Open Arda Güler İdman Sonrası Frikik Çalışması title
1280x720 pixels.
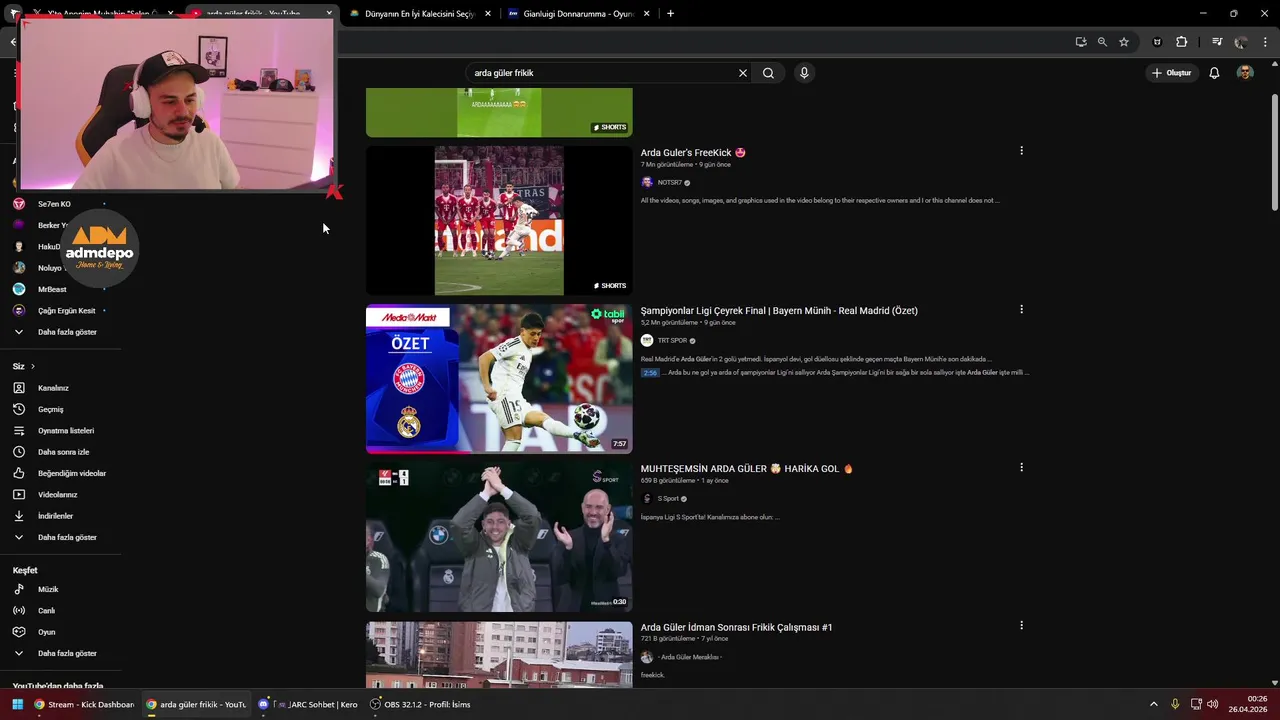[x=736, y=628]
